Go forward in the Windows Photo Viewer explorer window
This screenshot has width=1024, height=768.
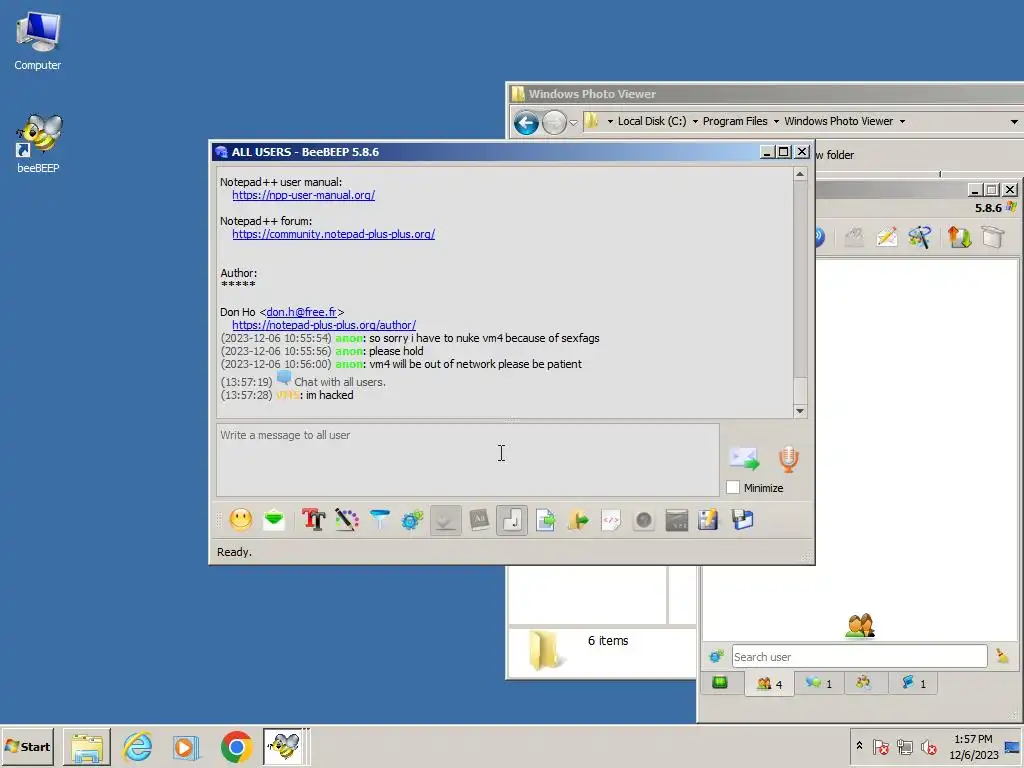click(554, 122)
